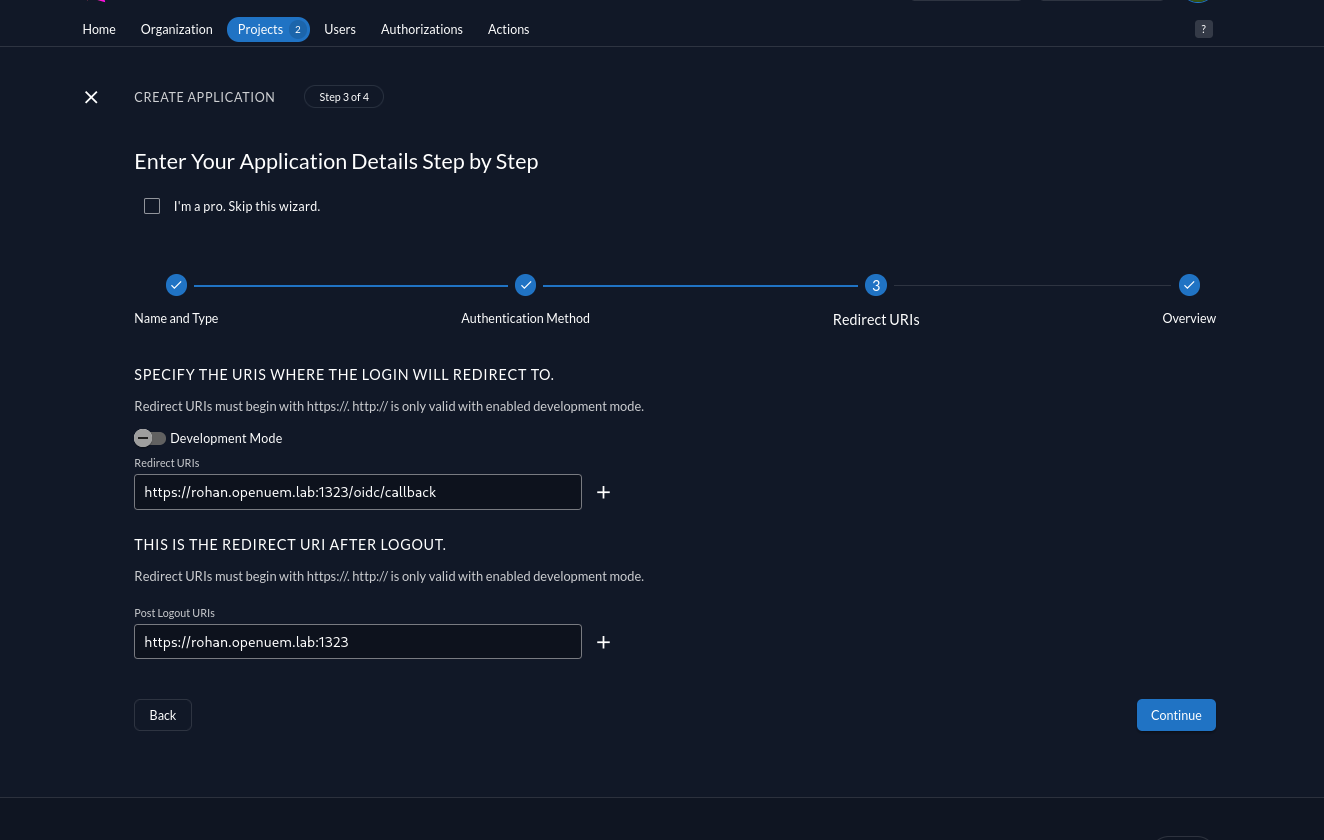Viewport: 1324px width, 840px height.
Task: Check the 'I'm a pro. Skip this wizard' box
Action: click(152, 206)
